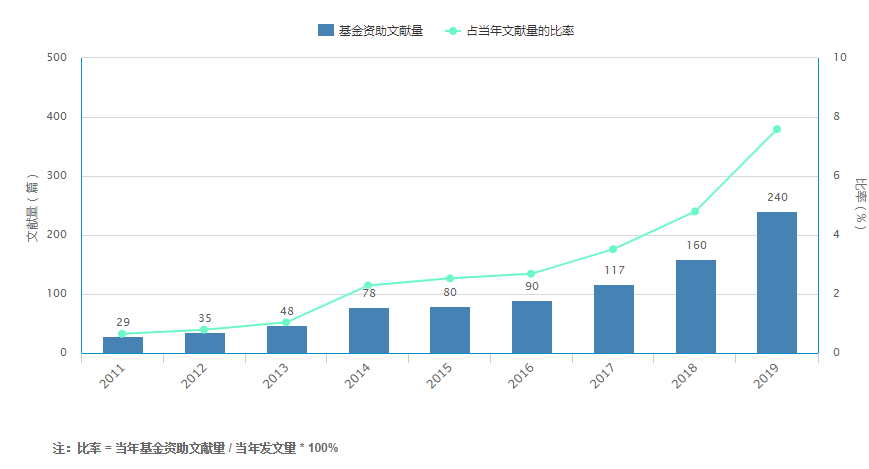Click the 文献量（篇）axis title
Image resolution: width=869 pixels, height=469 pixels.
pyautogui.click(x=33, y=207)
